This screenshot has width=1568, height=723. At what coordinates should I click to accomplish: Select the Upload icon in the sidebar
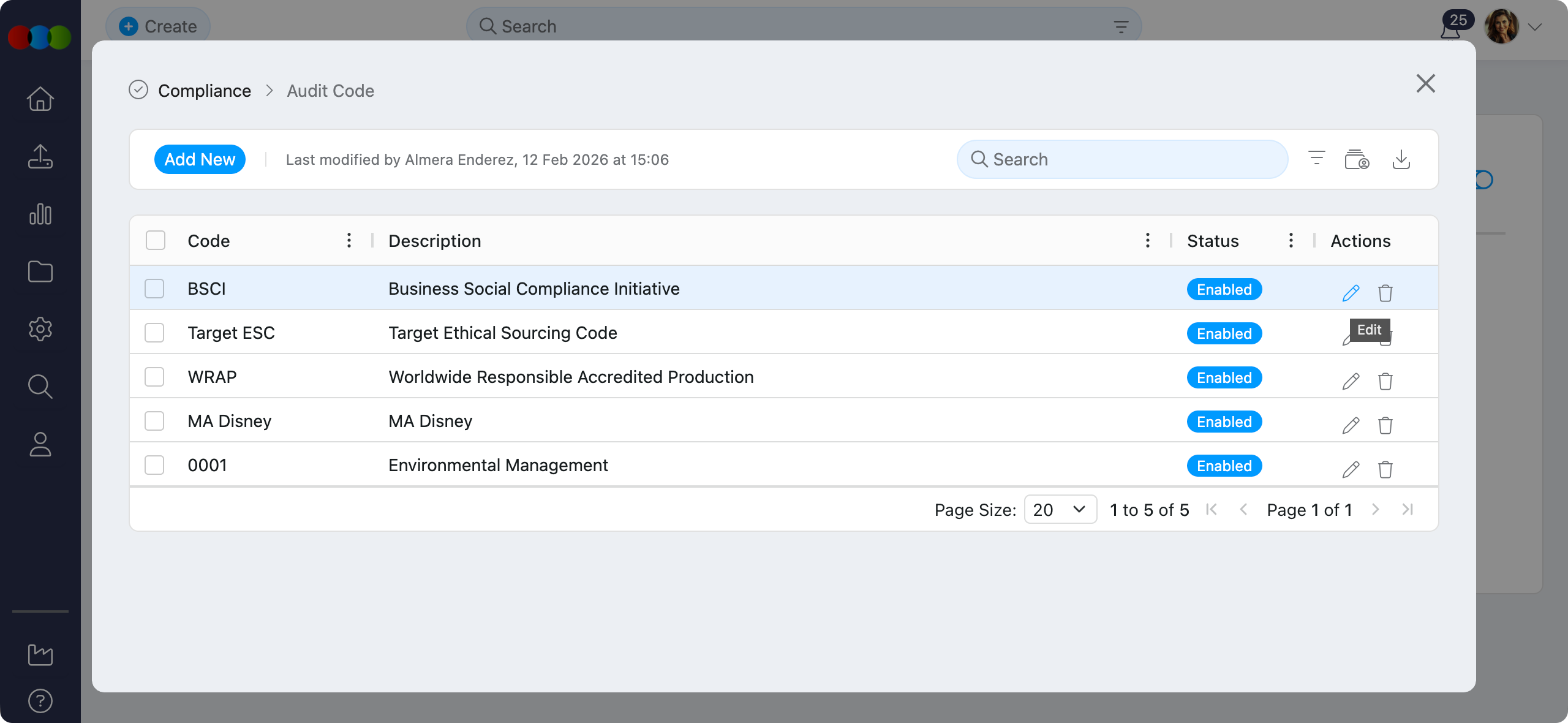click(40, 156)
